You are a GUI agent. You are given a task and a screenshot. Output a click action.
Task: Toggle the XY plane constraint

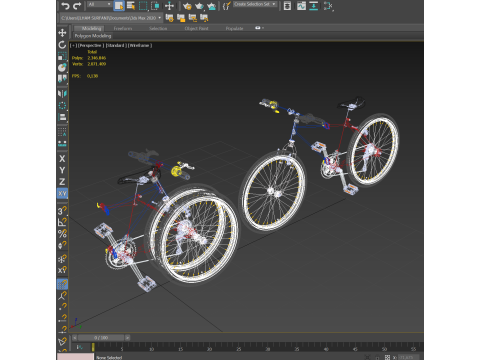(x=62, y=194)
